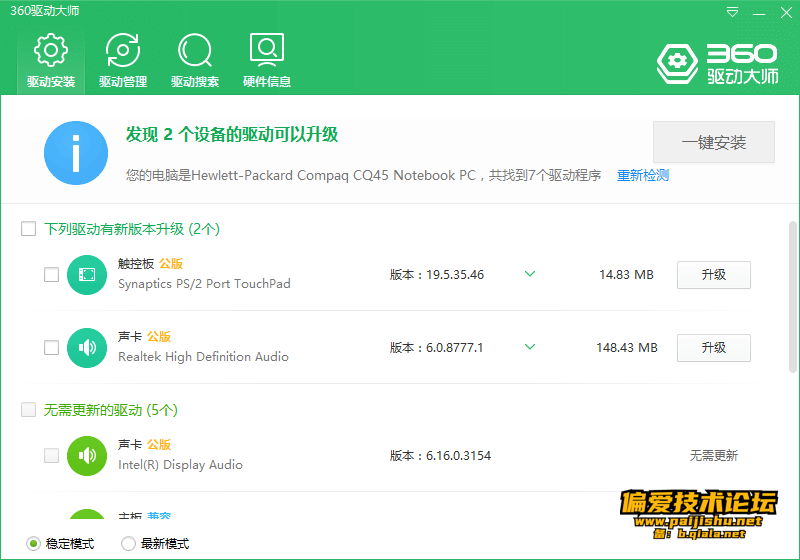Check the Synaptics TouchPad driver checkbox
The height and width of the screenshot is (560, 800).
point(52,274)
